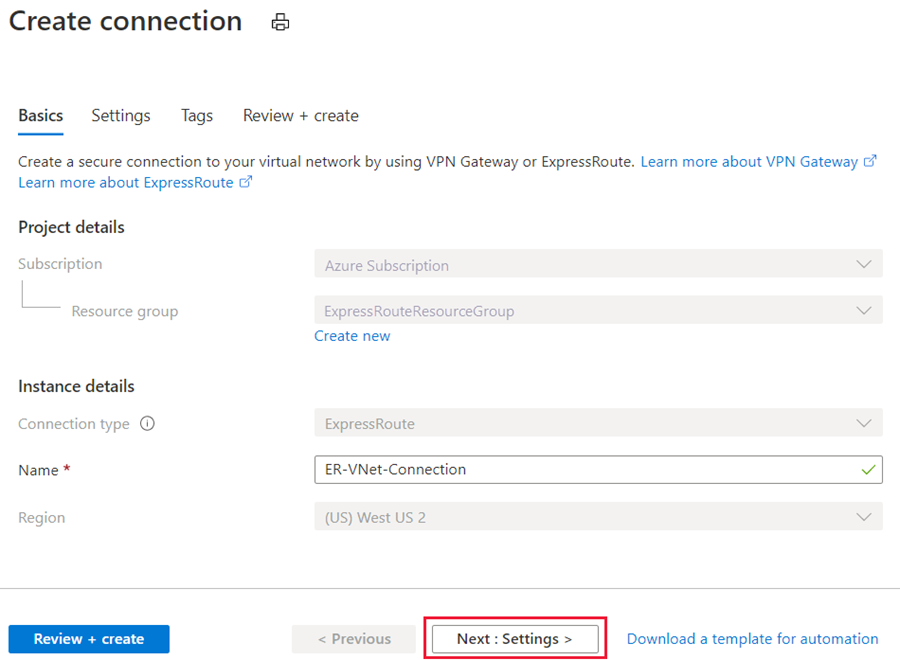Click the green checkmark in Name field
Image resolution: width=900 pixels, height=660 pixels.
866,469
